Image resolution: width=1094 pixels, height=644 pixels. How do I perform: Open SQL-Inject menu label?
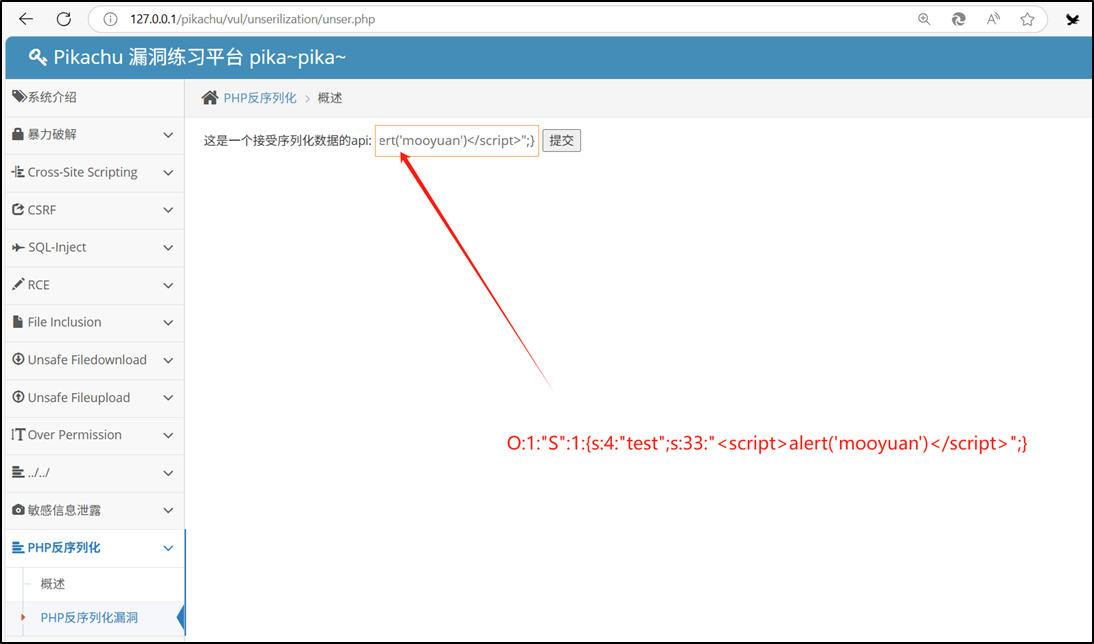pyautogui.click(x=57, y=247)
